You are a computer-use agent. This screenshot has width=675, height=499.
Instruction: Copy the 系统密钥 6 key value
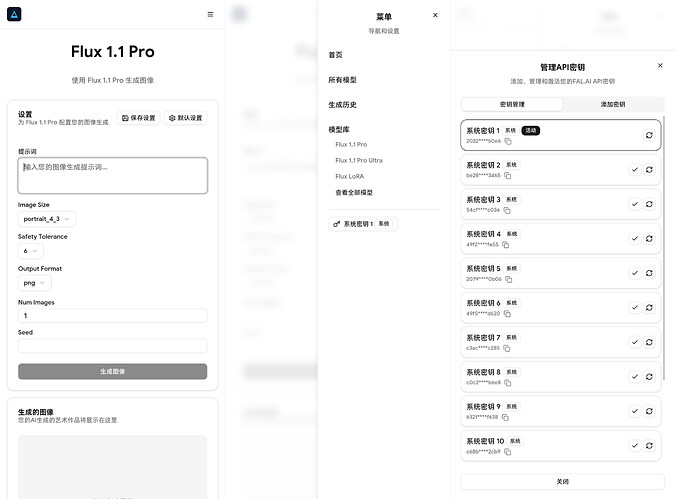pyautogui.click(x=508, y=314)
